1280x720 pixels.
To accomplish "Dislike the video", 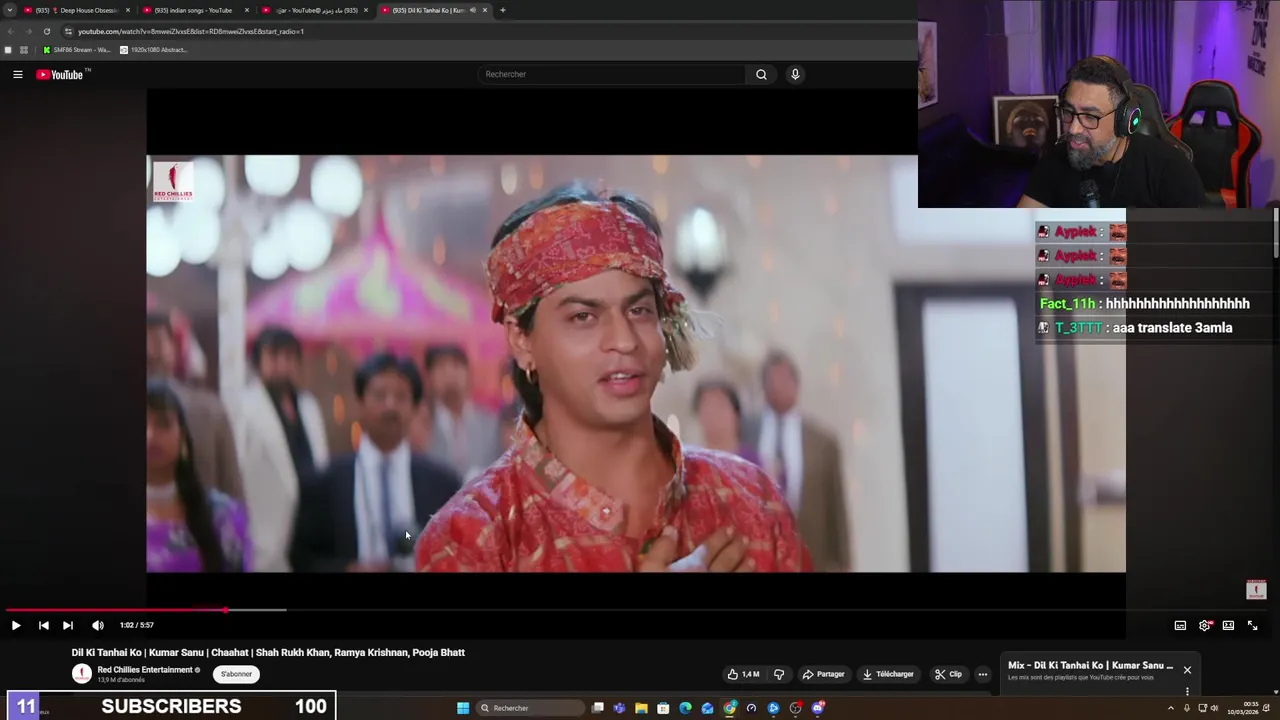I will (779, 674).
